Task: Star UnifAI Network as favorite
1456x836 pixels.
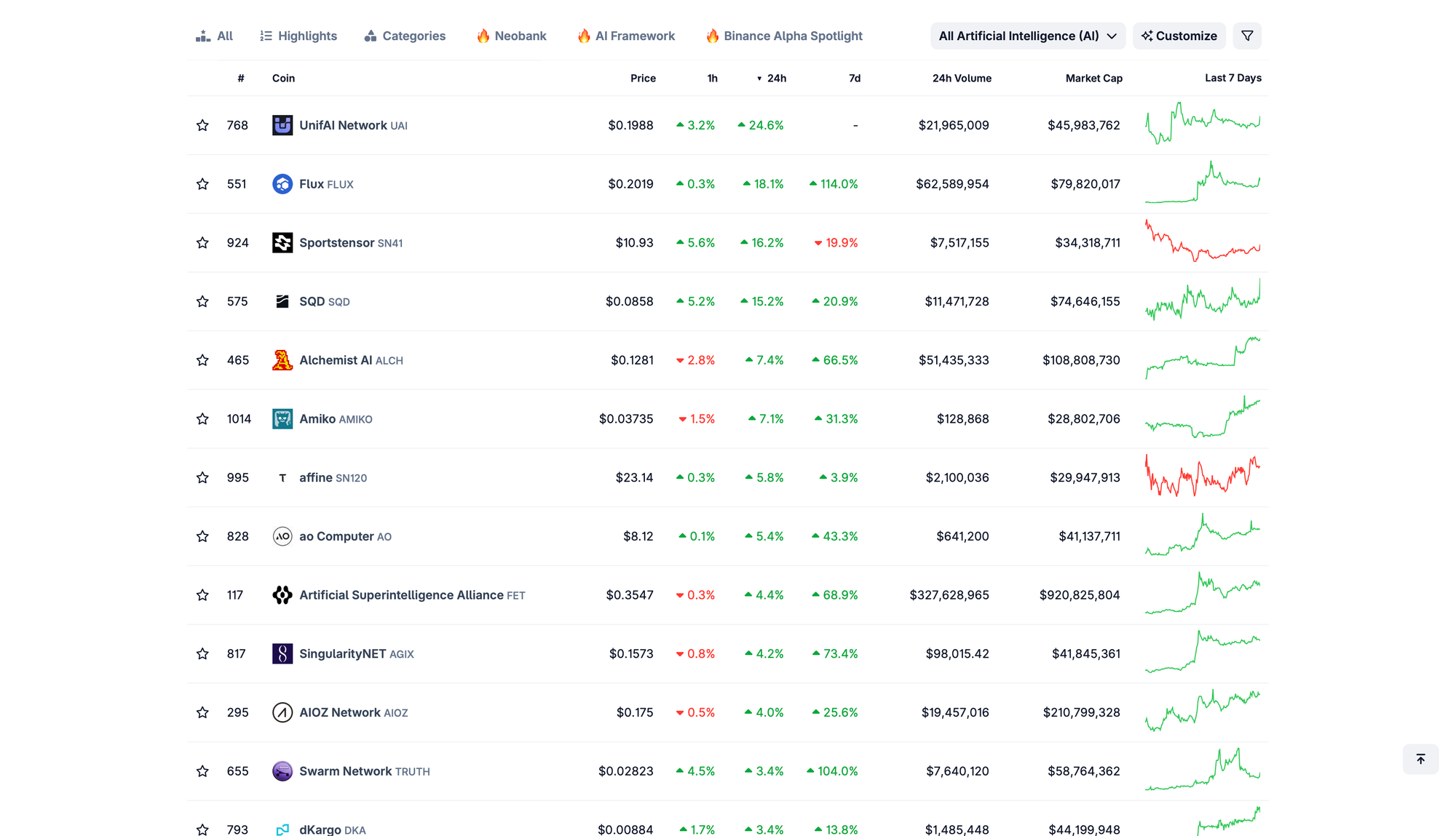Action: tap(202, 125)
